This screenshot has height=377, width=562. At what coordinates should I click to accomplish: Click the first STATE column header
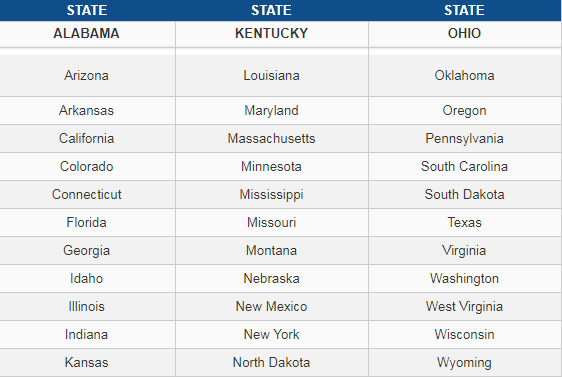coord(86,10)
